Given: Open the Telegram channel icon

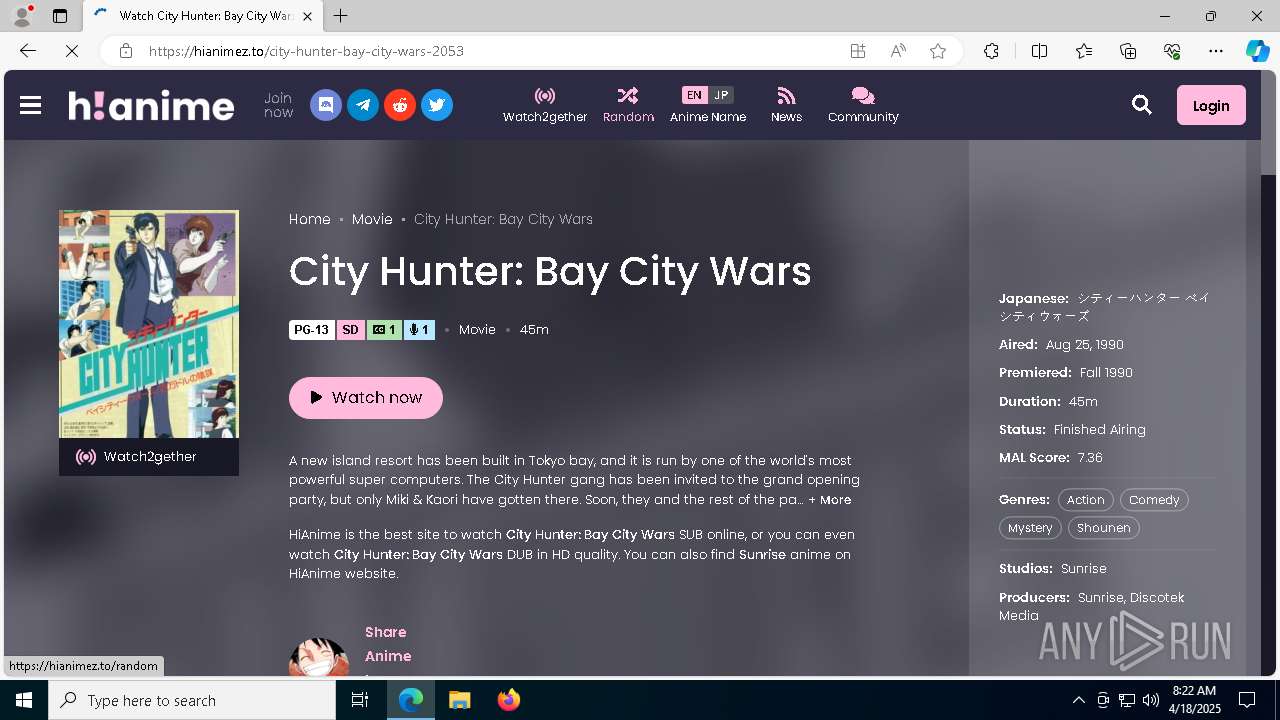Looking at the screenshot, I should 363,105.
